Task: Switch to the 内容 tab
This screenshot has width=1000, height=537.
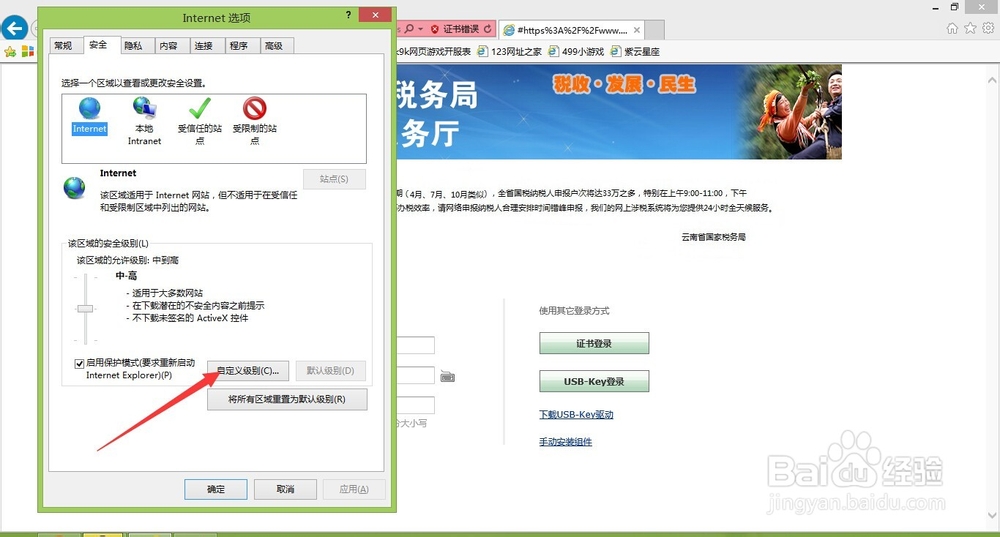Action: 168,45
